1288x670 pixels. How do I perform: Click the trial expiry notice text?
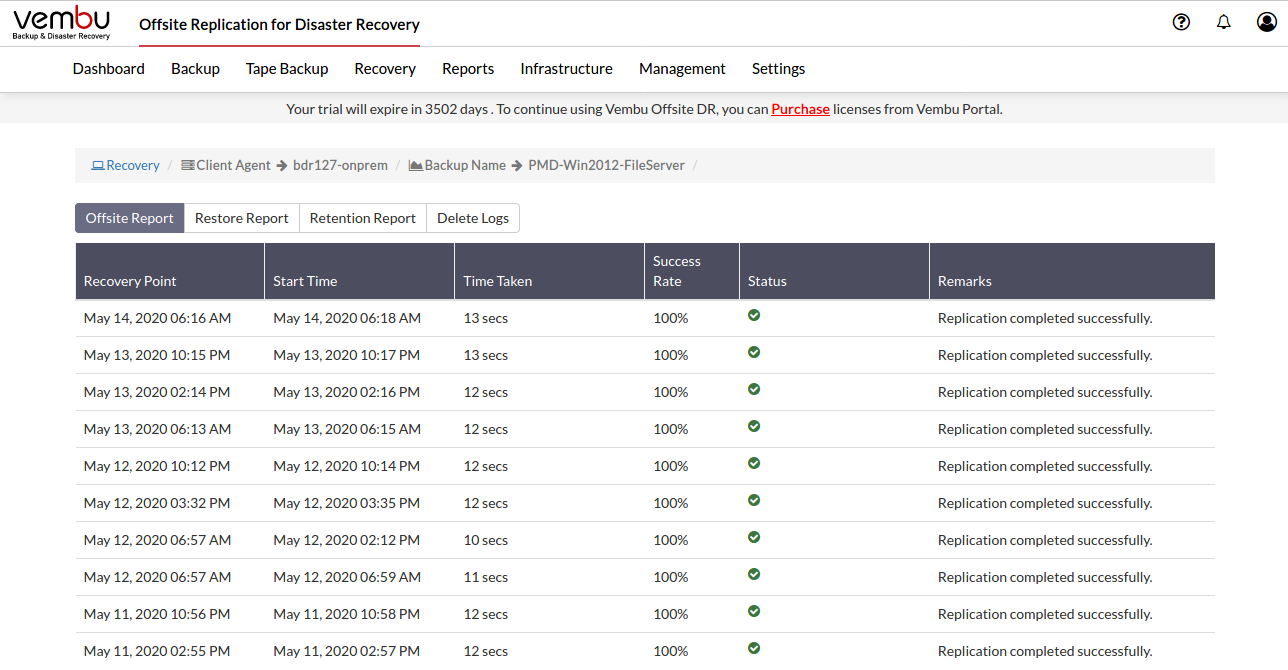644,109
